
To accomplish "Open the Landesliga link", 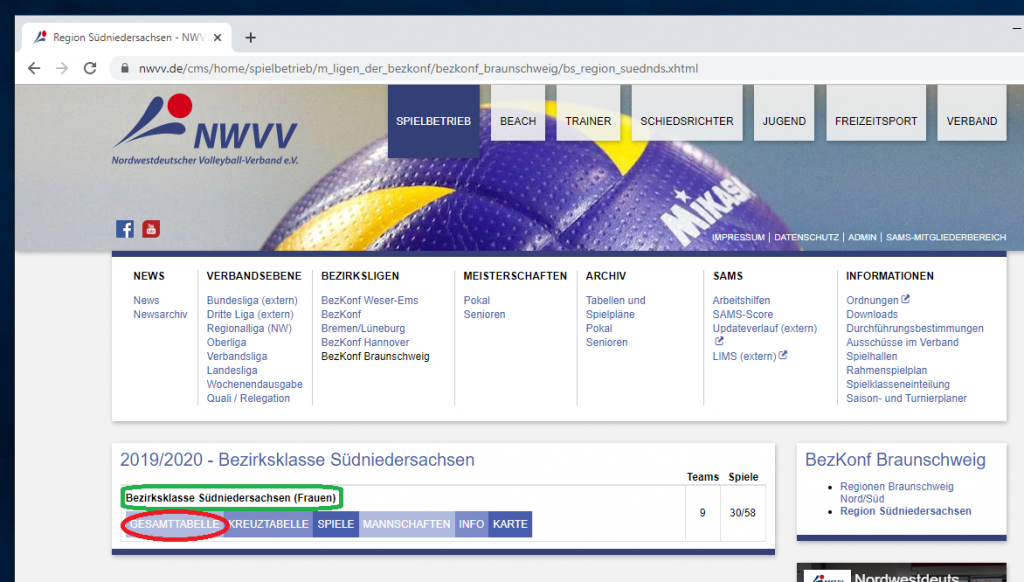I will [x=232, y=370].
